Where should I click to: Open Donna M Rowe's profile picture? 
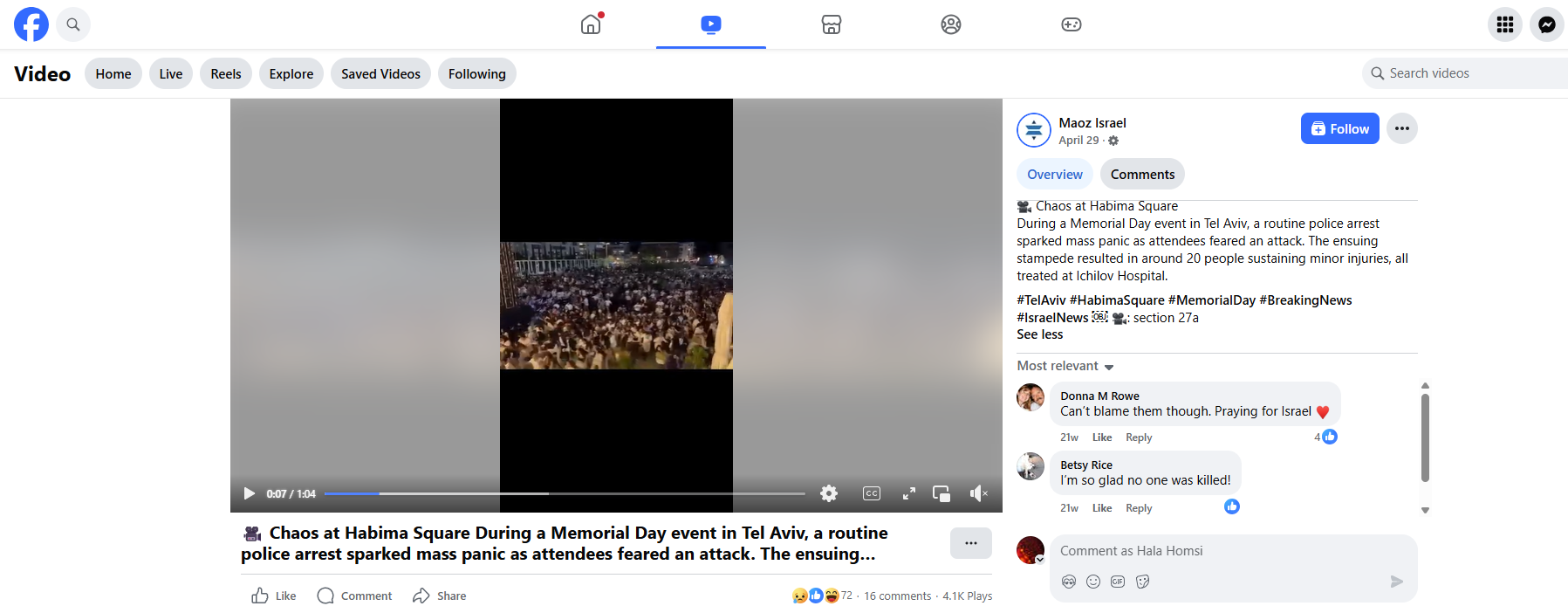tap(1030, 396)
